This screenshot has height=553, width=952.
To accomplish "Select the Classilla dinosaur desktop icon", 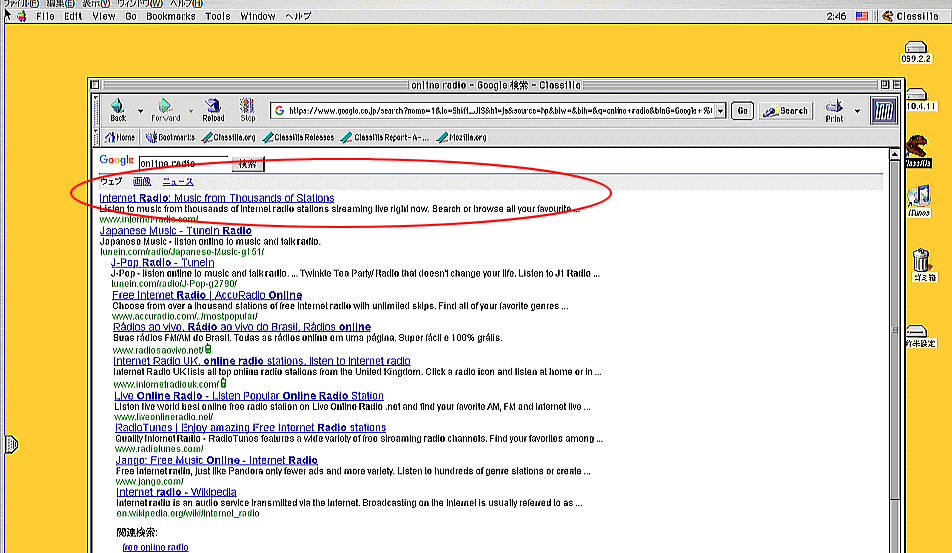I will [x=917, y=150].
